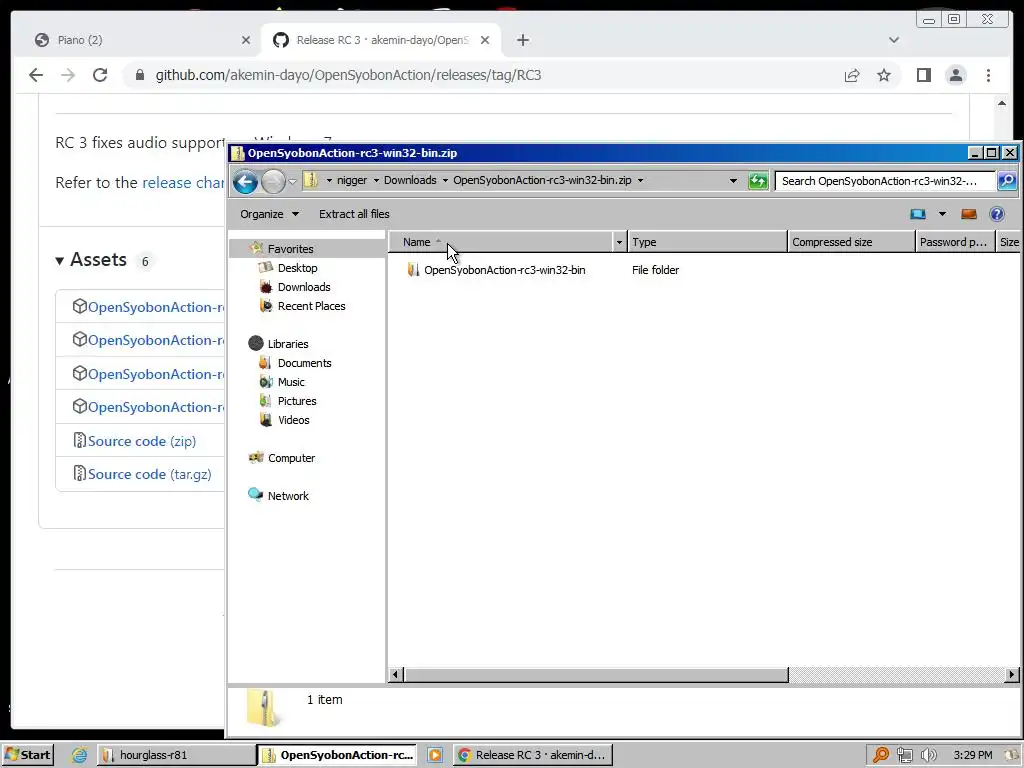Open the Pictures library
This screenshot has height=768, width=1024.
coord(296,400)
